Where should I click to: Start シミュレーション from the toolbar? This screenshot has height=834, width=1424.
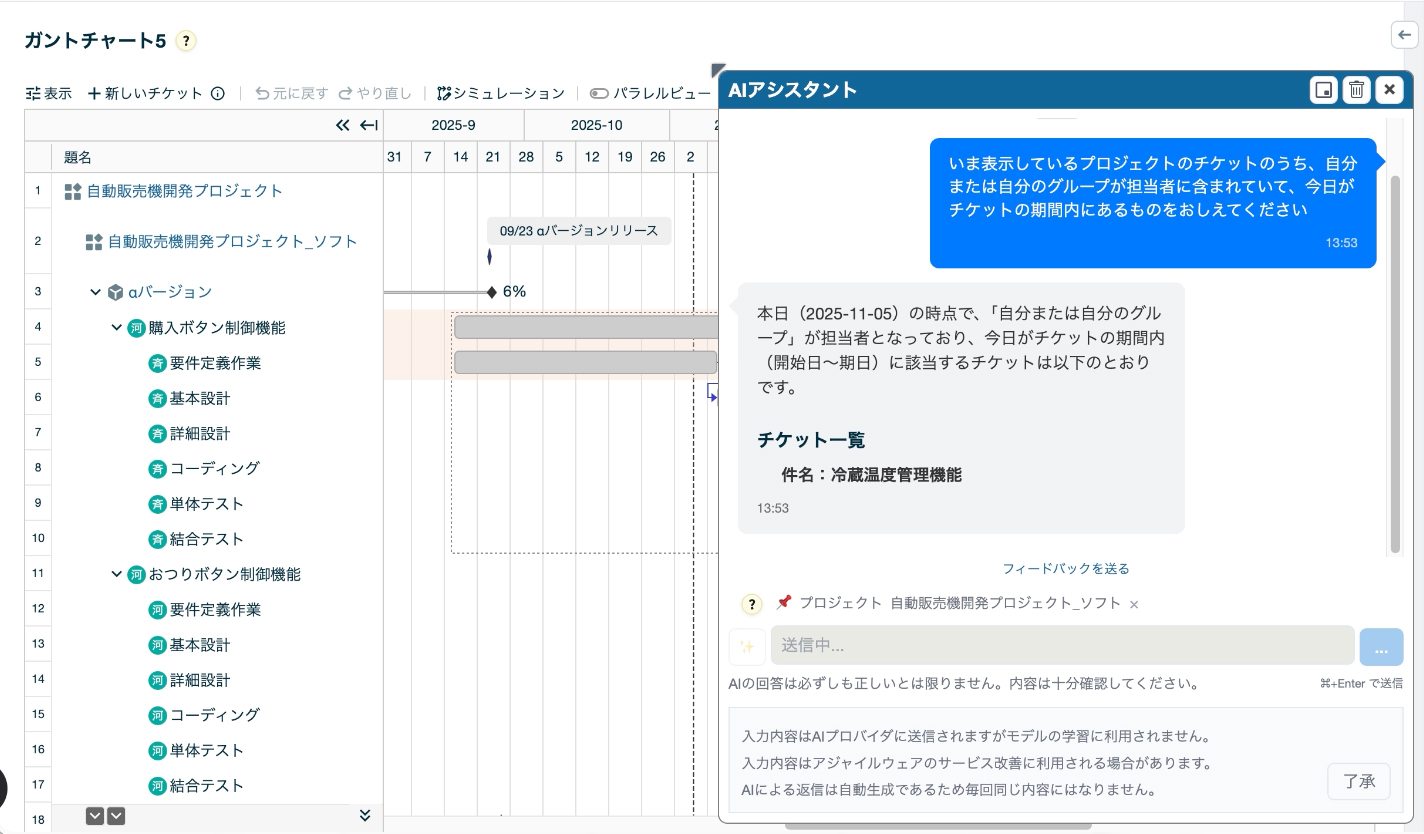pos(501,93)
